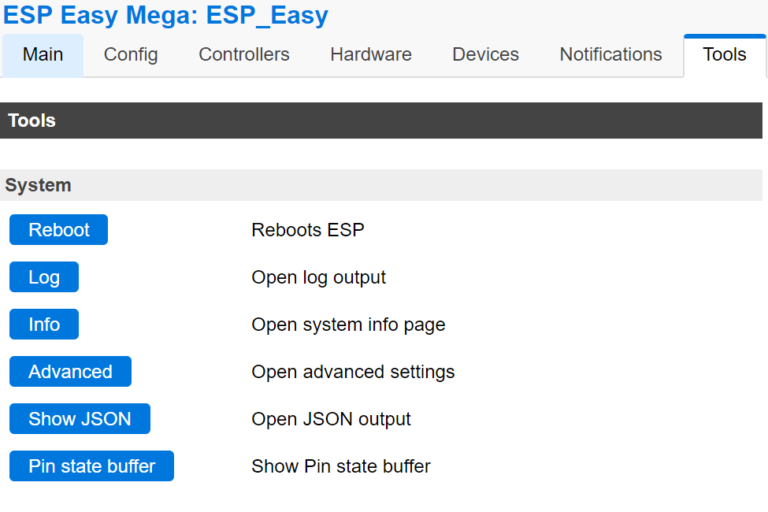This screenshot has width=768, height=512.
Task: Open the Devices tab
Action: coord(485,55)
